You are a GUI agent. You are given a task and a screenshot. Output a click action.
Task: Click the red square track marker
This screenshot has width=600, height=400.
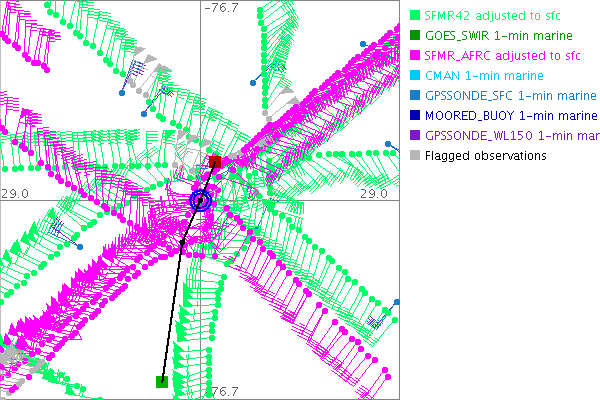pyautogui.click(x=214, y=161)
